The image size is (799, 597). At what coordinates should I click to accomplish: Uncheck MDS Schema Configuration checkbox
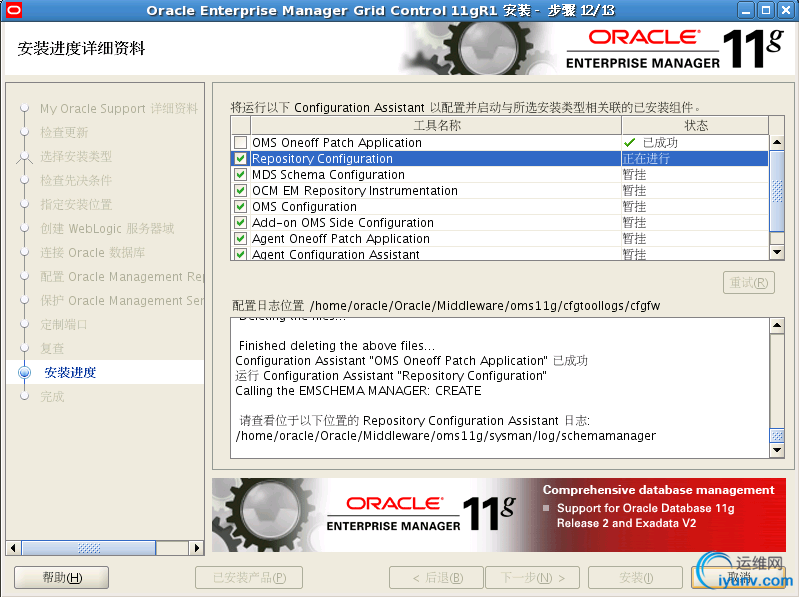point(240,175)
